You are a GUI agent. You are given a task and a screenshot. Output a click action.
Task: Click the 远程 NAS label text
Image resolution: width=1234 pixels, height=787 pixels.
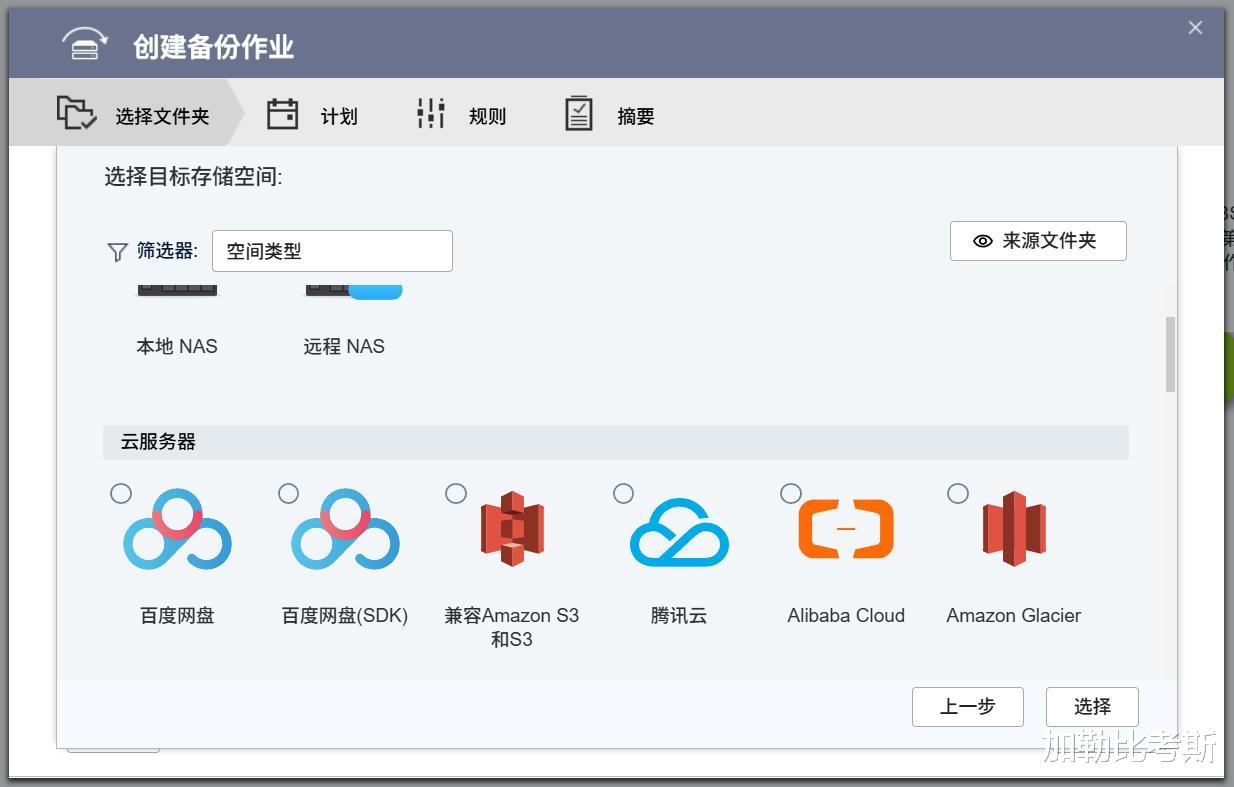click(344, 347)
